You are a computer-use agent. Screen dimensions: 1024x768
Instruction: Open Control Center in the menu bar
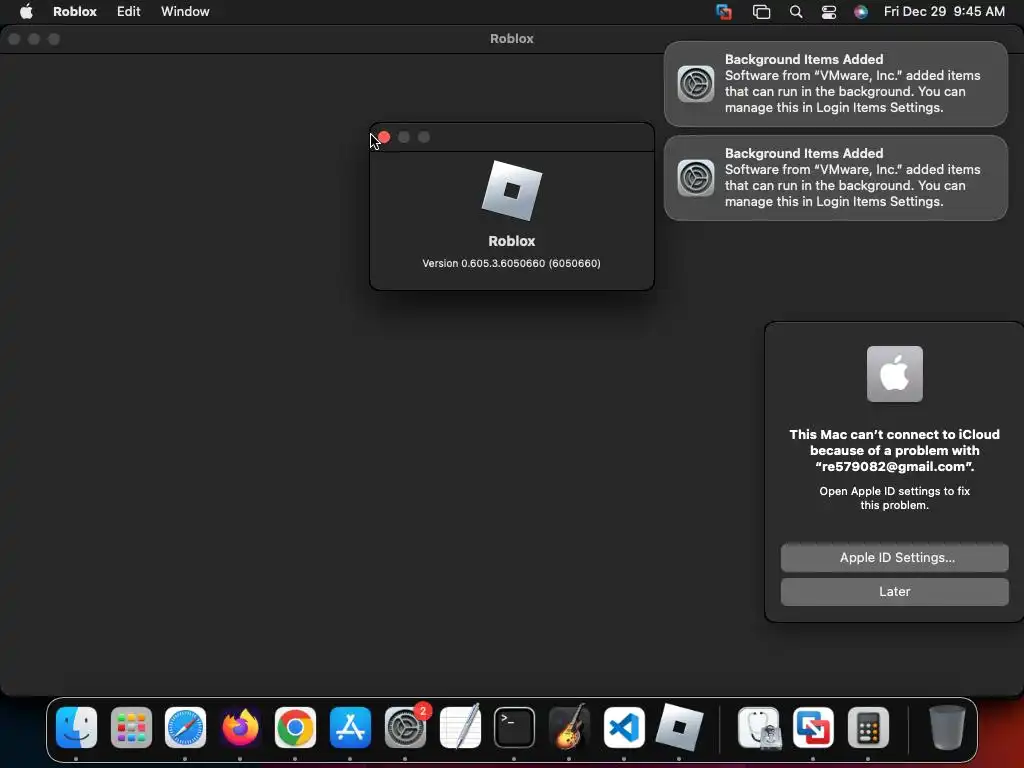click(x=829, y=11)
